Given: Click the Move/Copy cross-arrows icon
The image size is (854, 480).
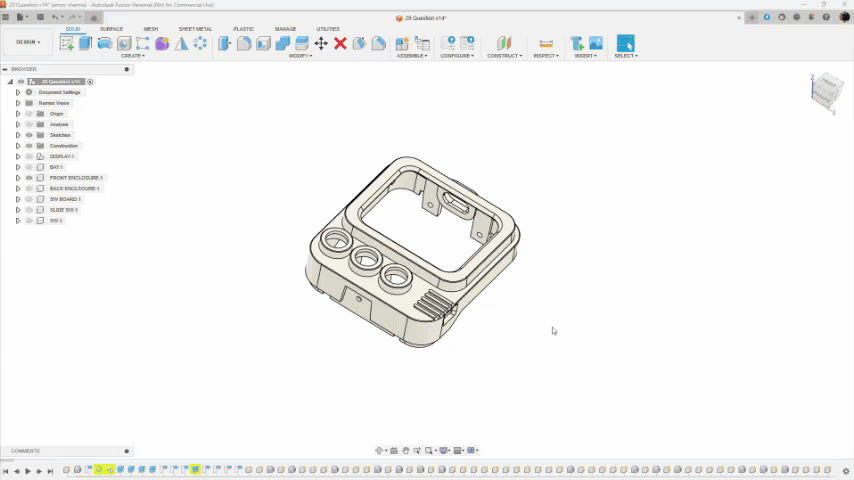Looking at the screenshot, I should (x=321, y=43).
